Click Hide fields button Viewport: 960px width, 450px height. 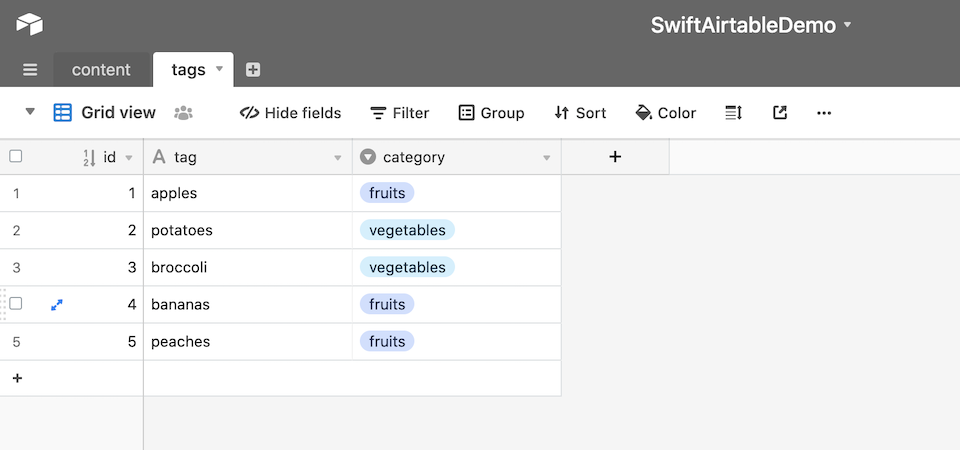click(x=290, y=113)
